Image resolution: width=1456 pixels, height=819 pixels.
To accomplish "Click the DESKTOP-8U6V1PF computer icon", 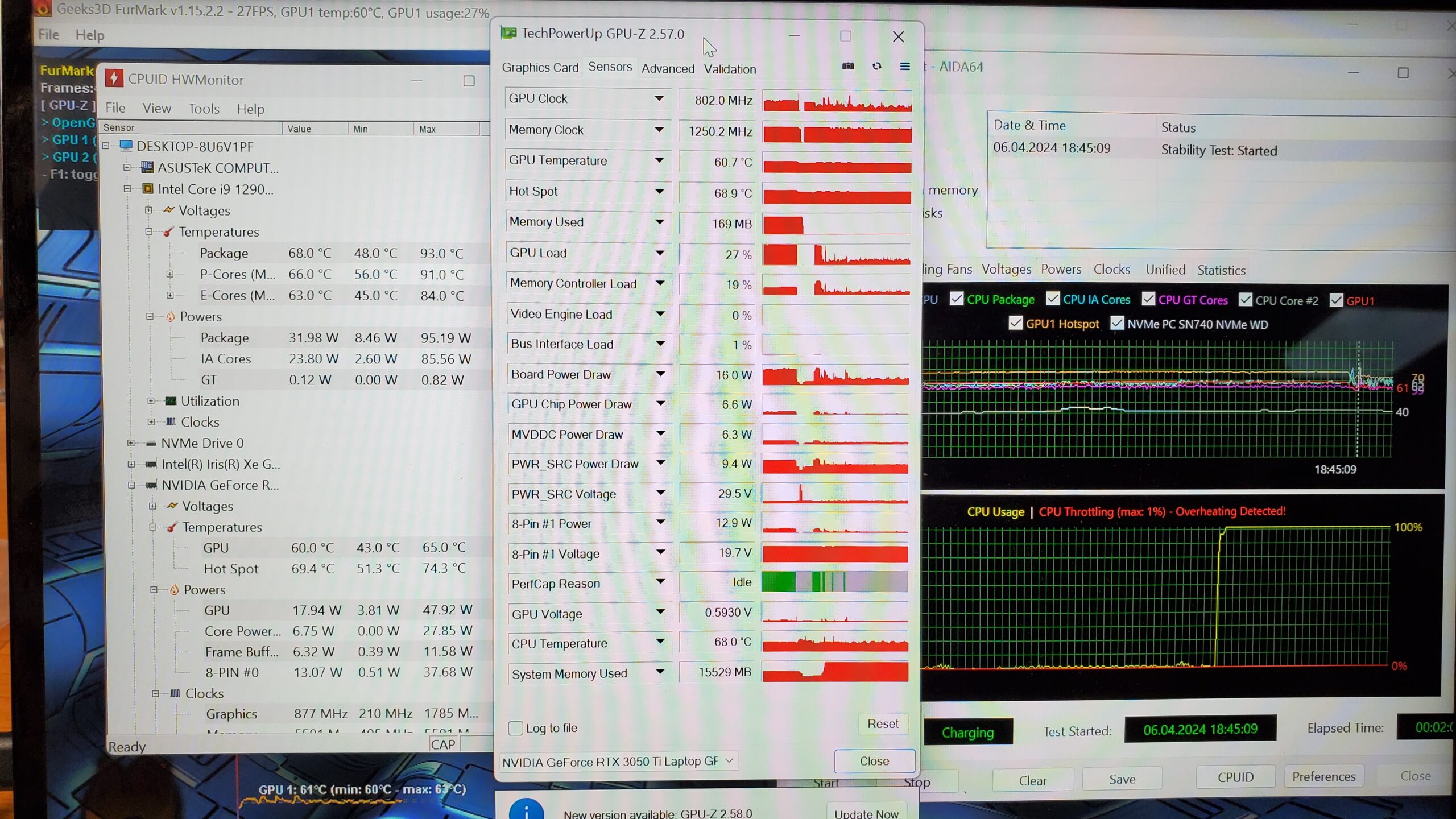I will tap(126, 146).
